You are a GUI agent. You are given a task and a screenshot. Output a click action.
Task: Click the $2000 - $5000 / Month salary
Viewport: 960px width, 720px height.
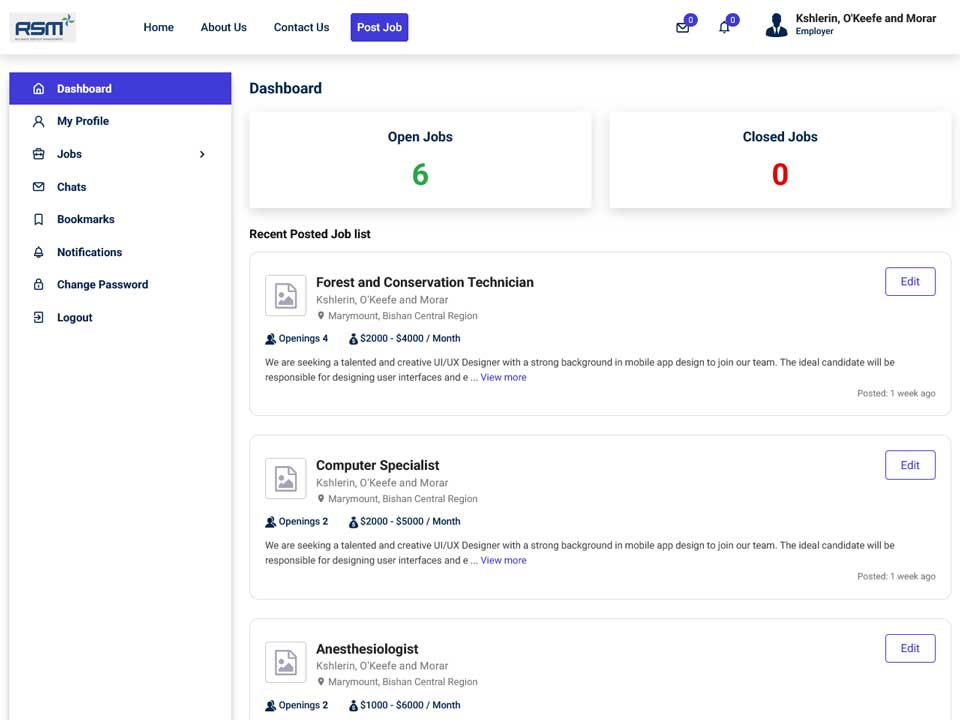pyautogui.click(x=410, y=522)
